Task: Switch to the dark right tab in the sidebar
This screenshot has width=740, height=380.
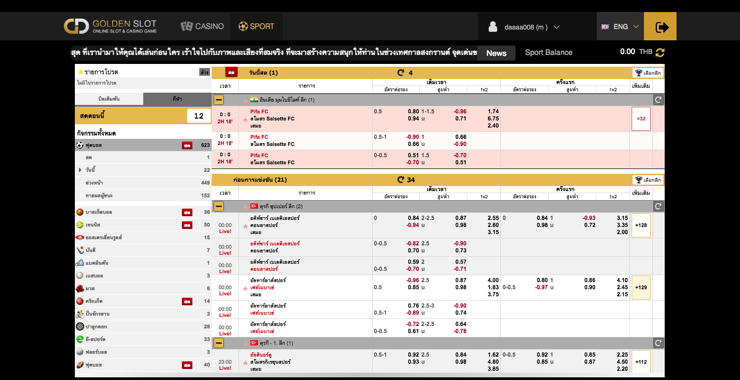Action: 177,99
